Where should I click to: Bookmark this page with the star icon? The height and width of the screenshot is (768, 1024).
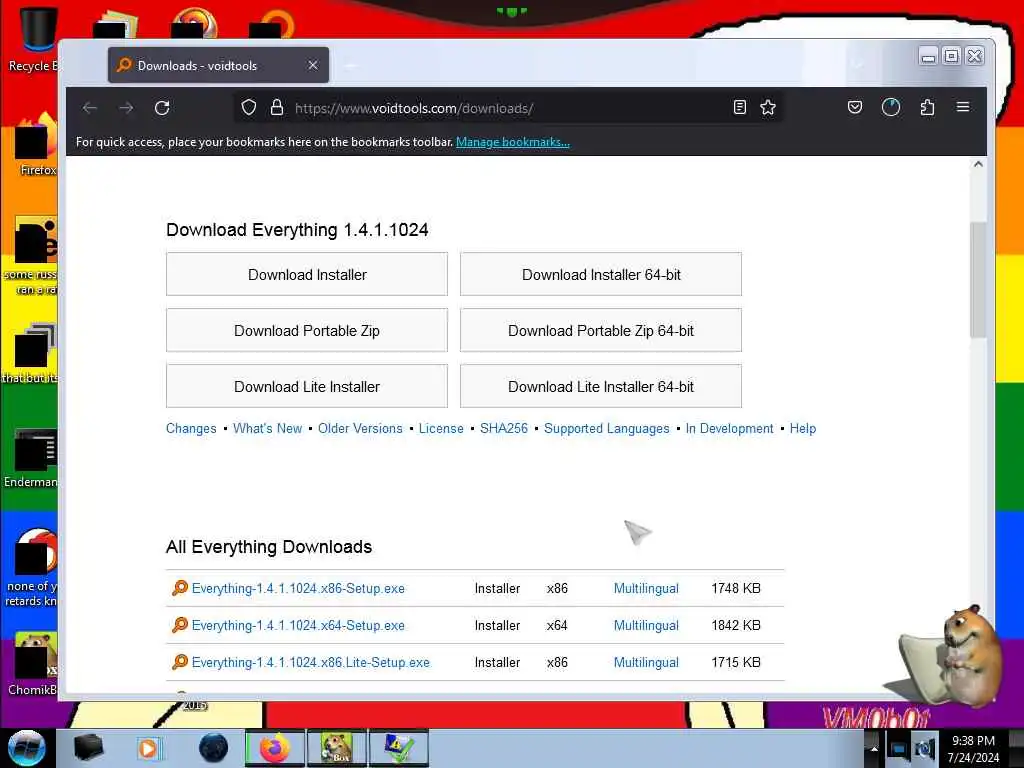[x=768, y=108]
